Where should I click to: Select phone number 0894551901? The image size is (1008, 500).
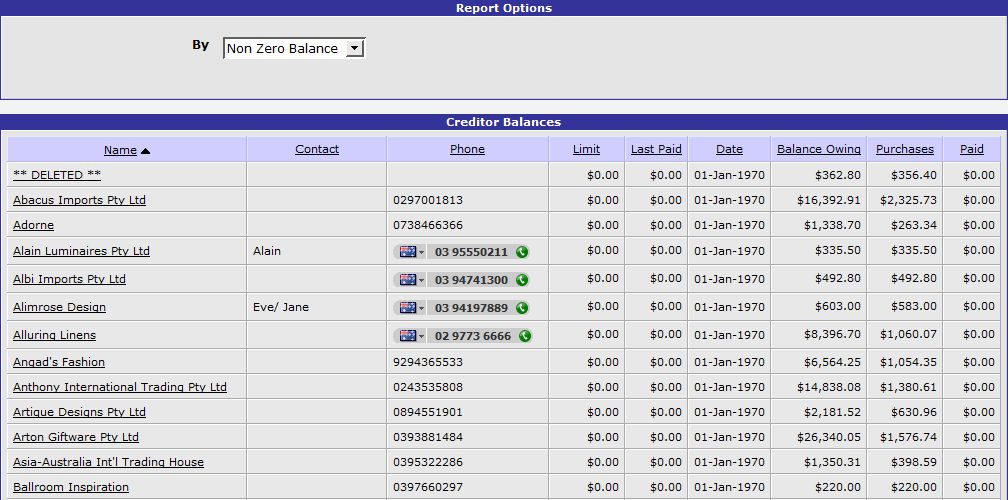click(x=428, y=412)
